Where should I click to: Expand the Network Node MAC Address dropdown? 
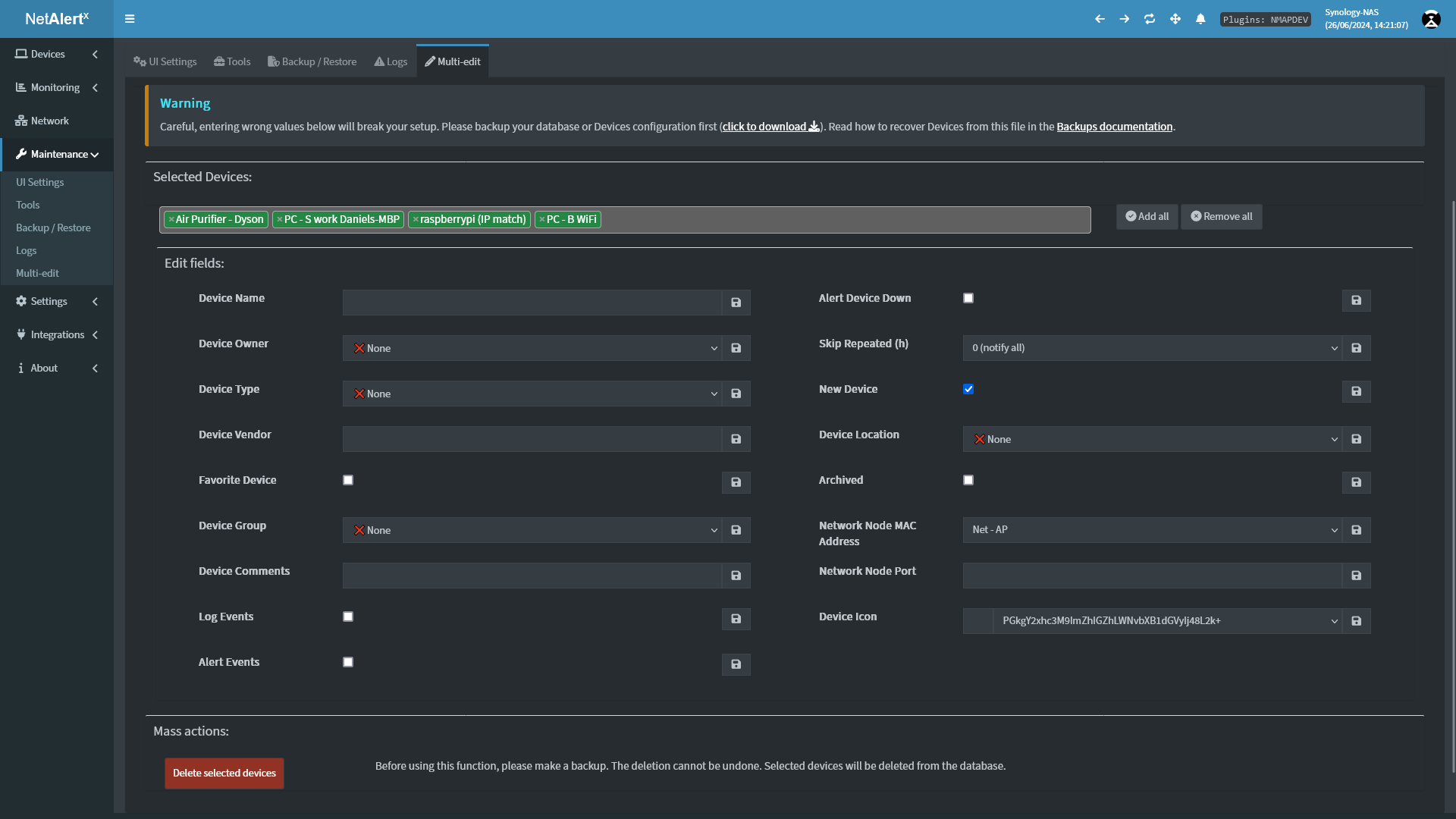pyautogui.click(x=1152, y=530)
